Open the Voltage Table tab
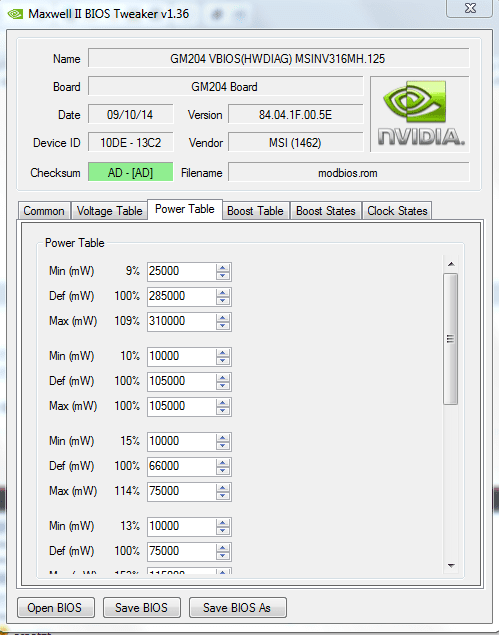 [x=109, y=211]
